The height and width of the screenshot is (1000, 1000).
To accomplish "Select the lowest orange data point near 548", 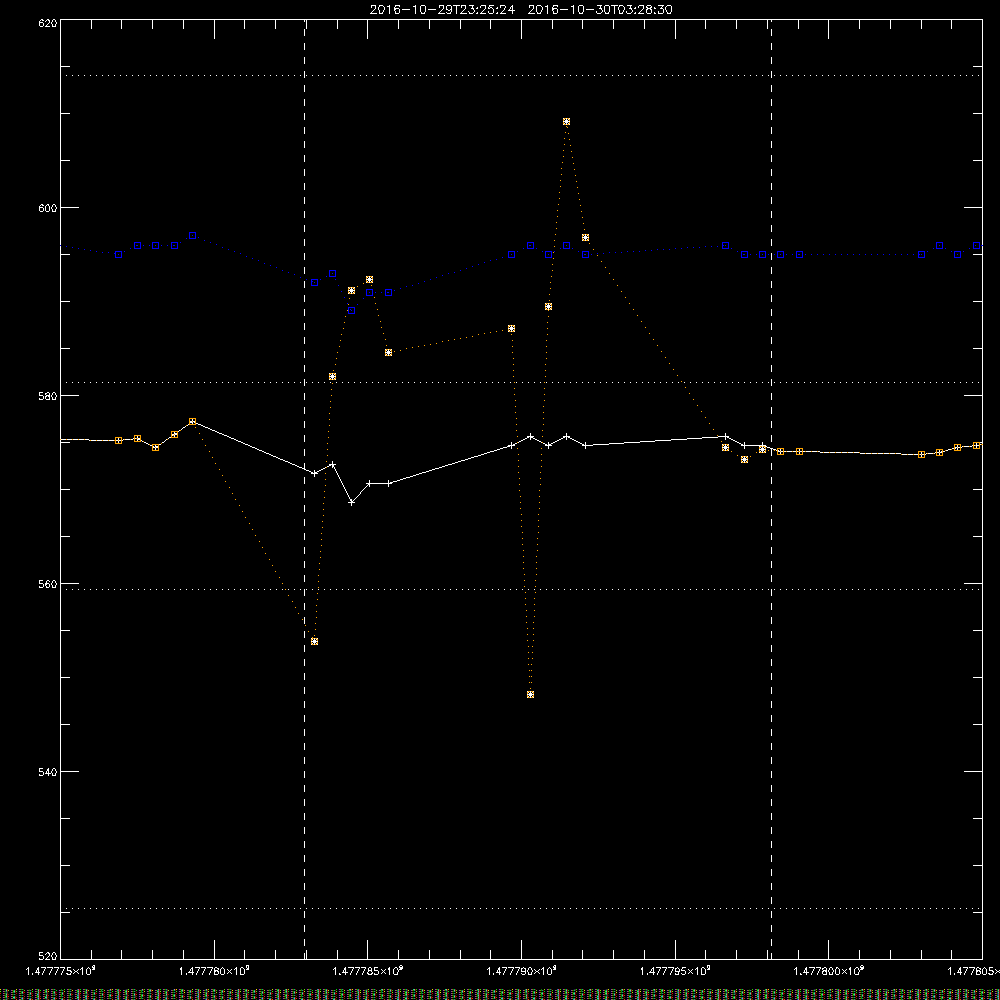I will click(531, 695).
